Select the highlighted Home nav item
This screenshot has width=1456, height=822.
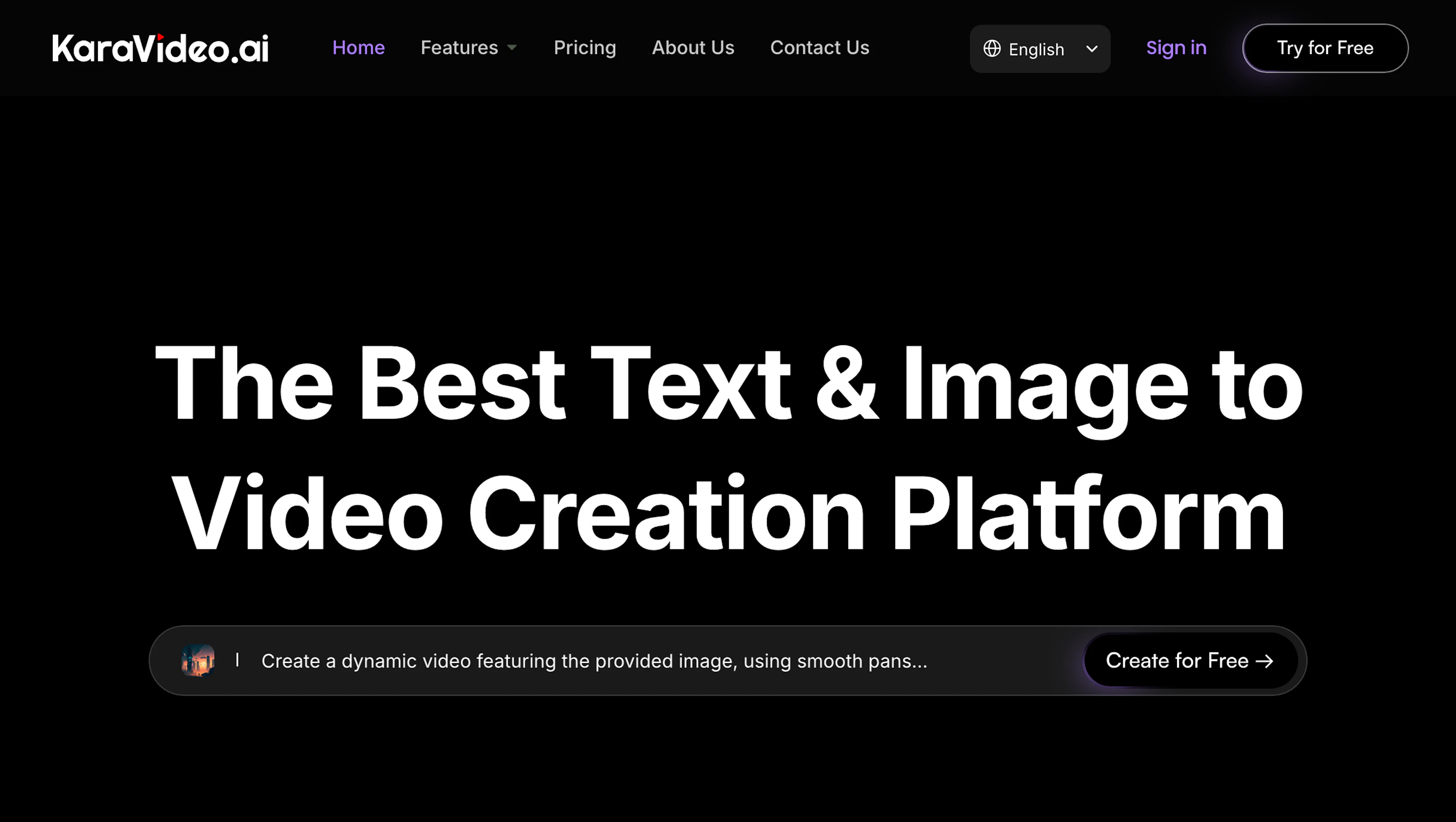(x=358, y=47)
